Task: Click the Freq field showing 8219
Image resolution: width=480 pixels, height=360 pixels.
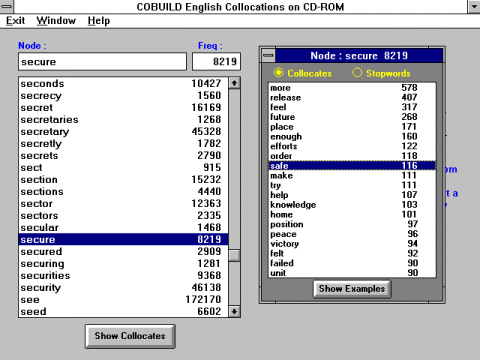Action: tap(216, 62)
